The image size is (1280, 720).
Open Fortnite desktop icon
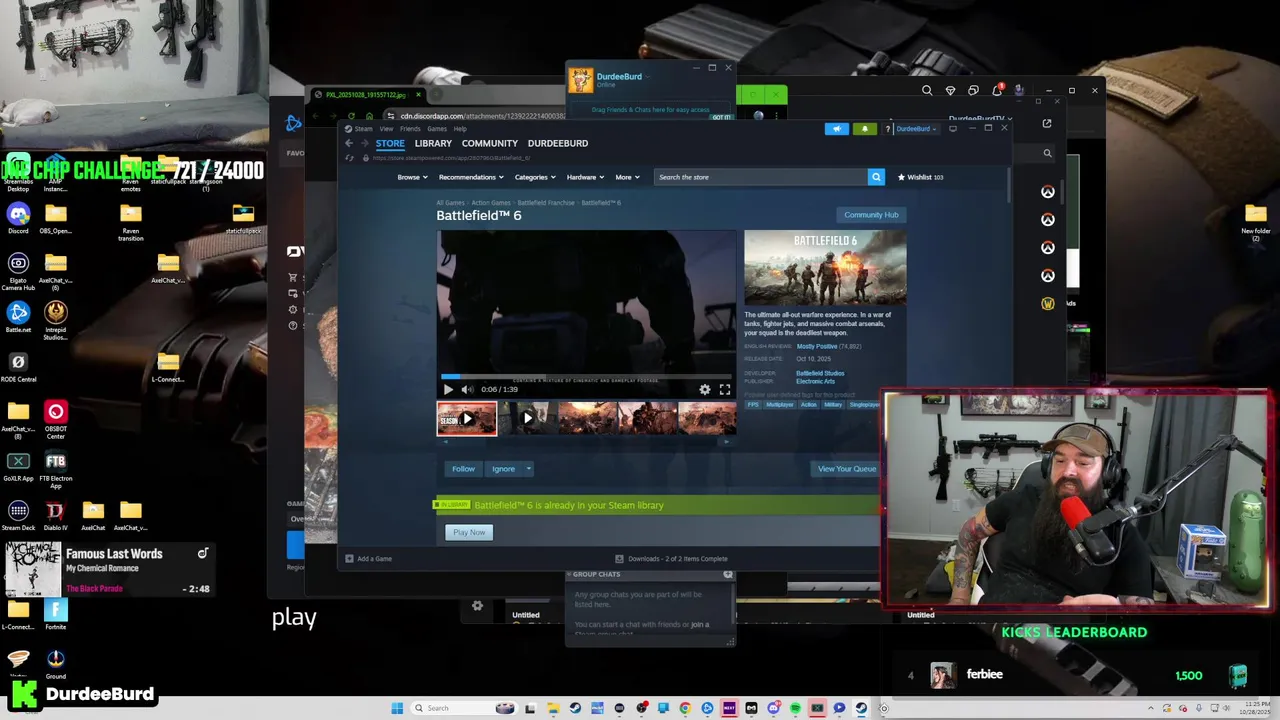(x=56, y=613)
